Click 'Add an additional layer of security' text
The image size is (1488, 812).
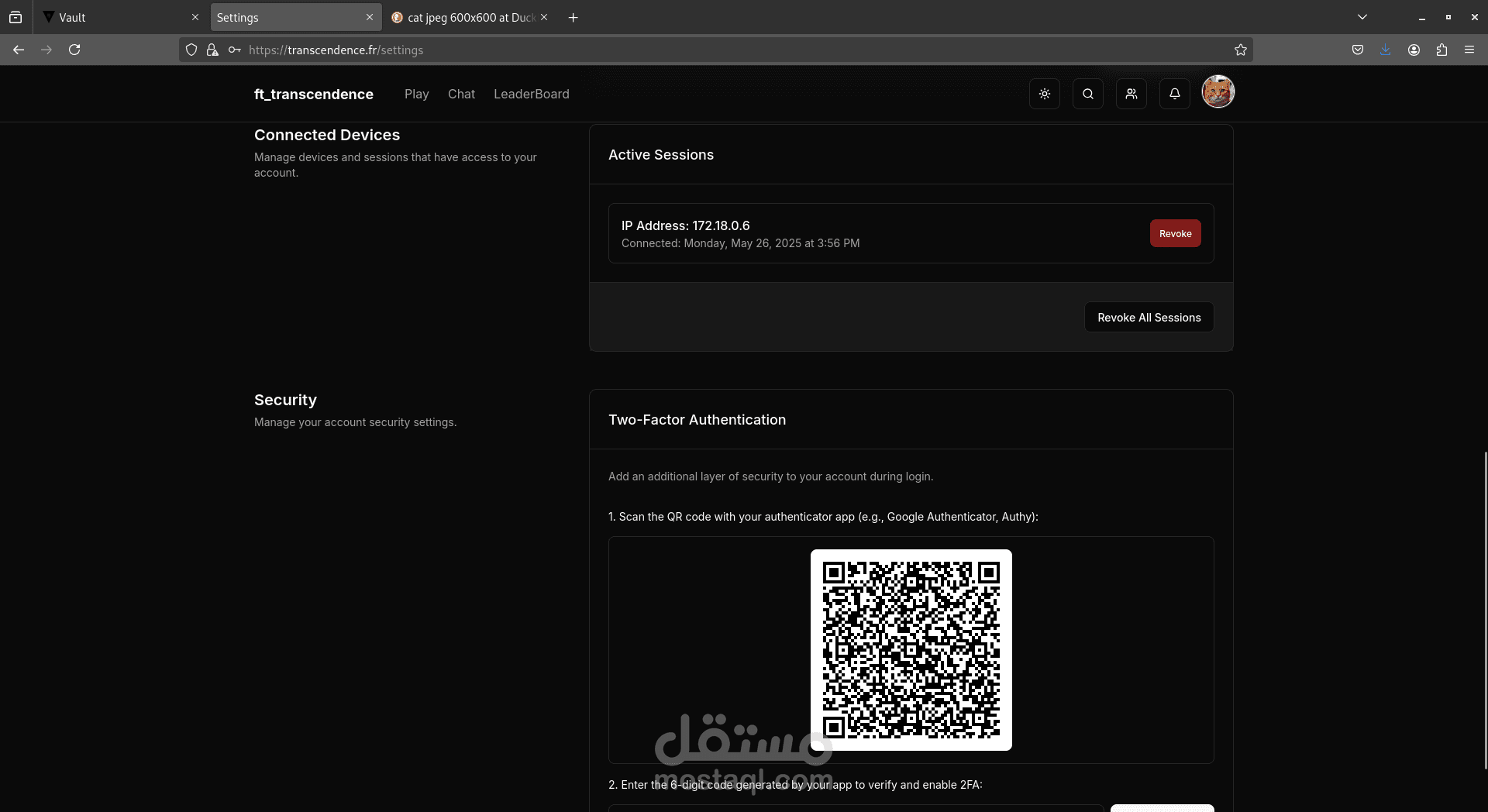[x=771, y=477]
